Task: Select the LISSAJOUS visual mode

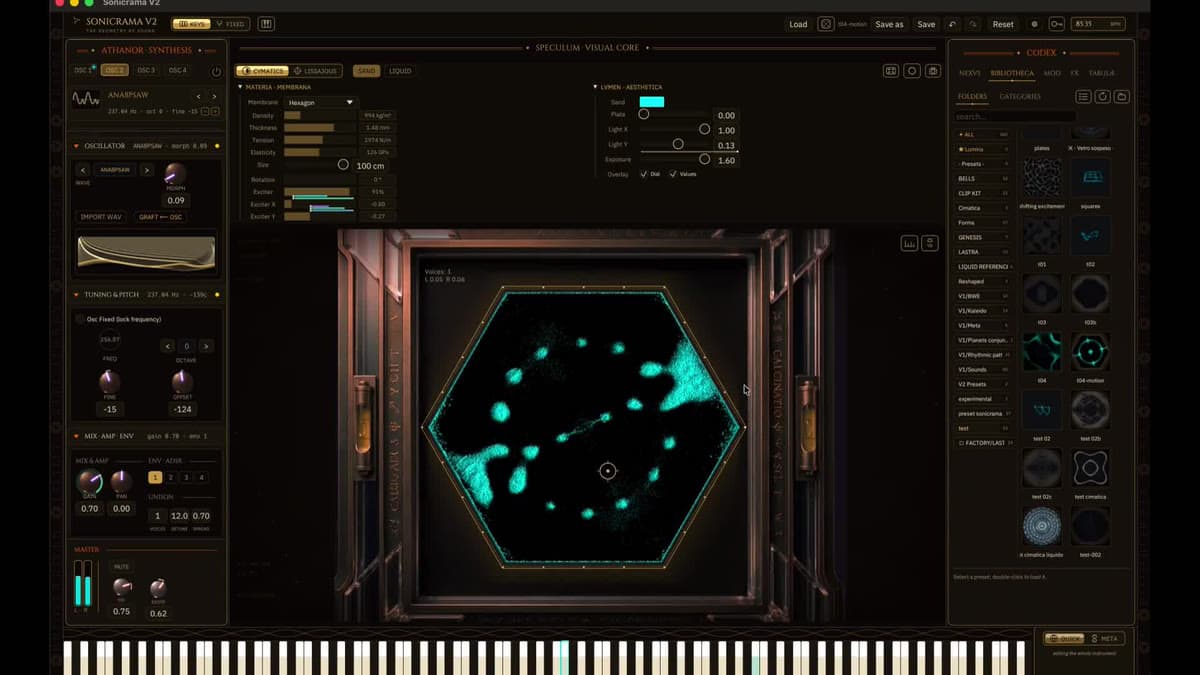Action: 316,71
